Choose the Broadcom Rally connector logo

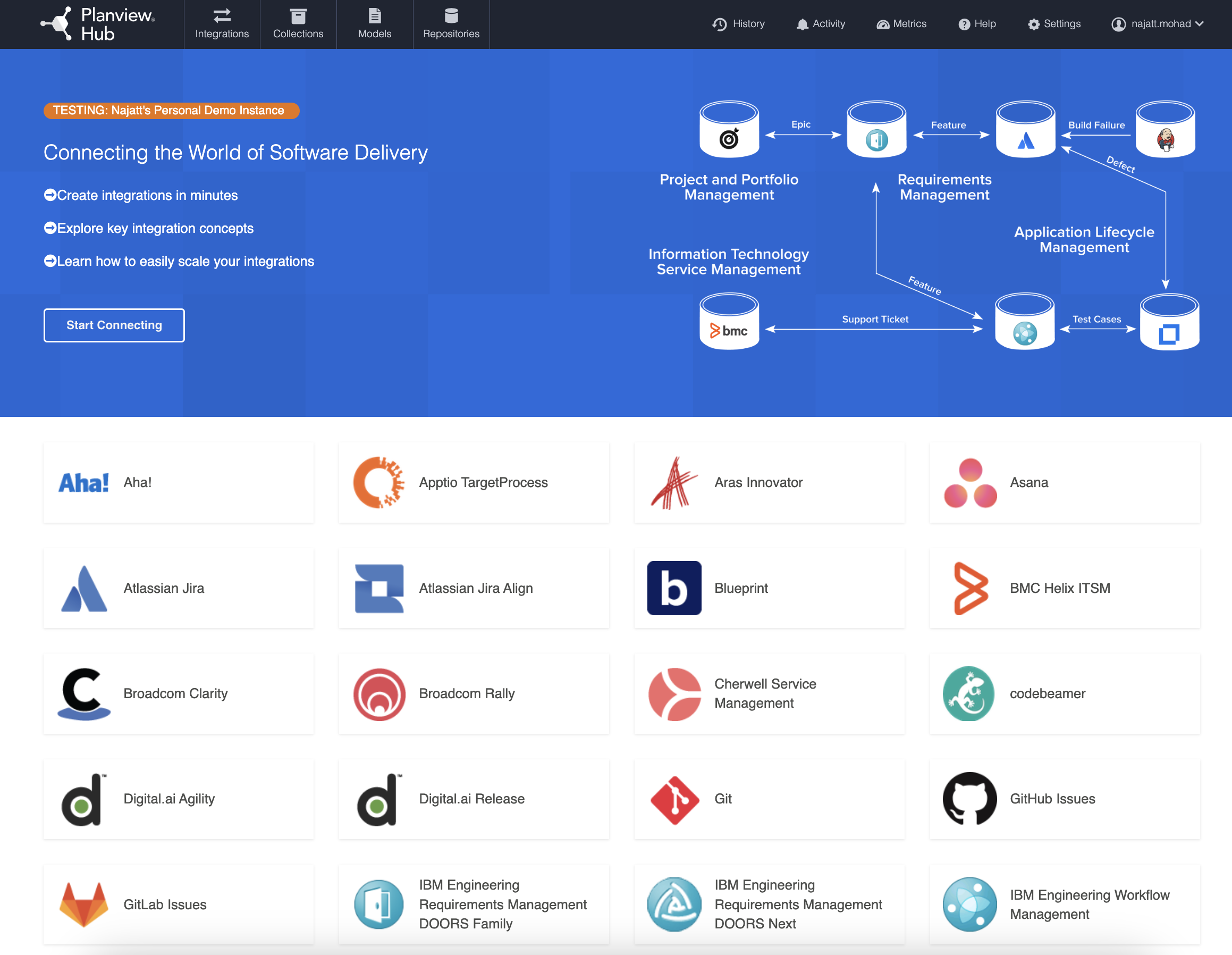tap(379, 694)
